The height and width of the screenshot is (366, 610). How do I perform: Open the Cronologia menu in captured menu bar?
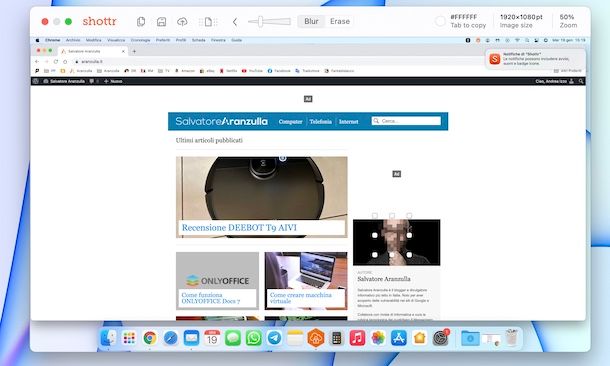coord(140,40)
